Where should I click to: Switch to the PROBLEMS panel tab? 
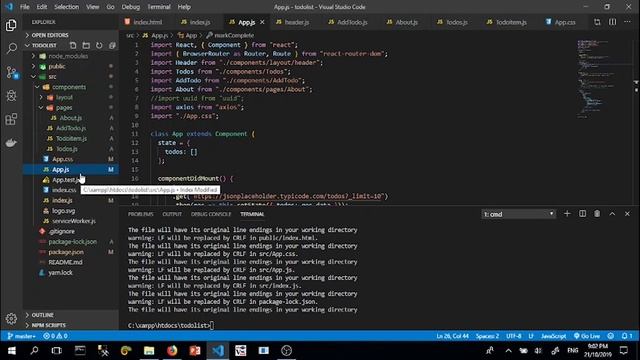[140, 214]
